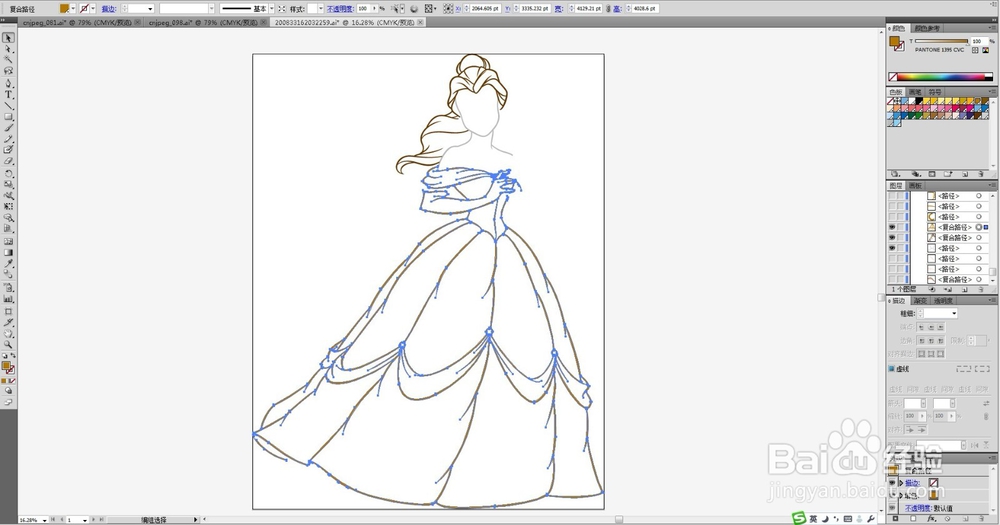
Task: Open 粗细 weight dropdown in stroke panel
Action: tap(954, 313)
